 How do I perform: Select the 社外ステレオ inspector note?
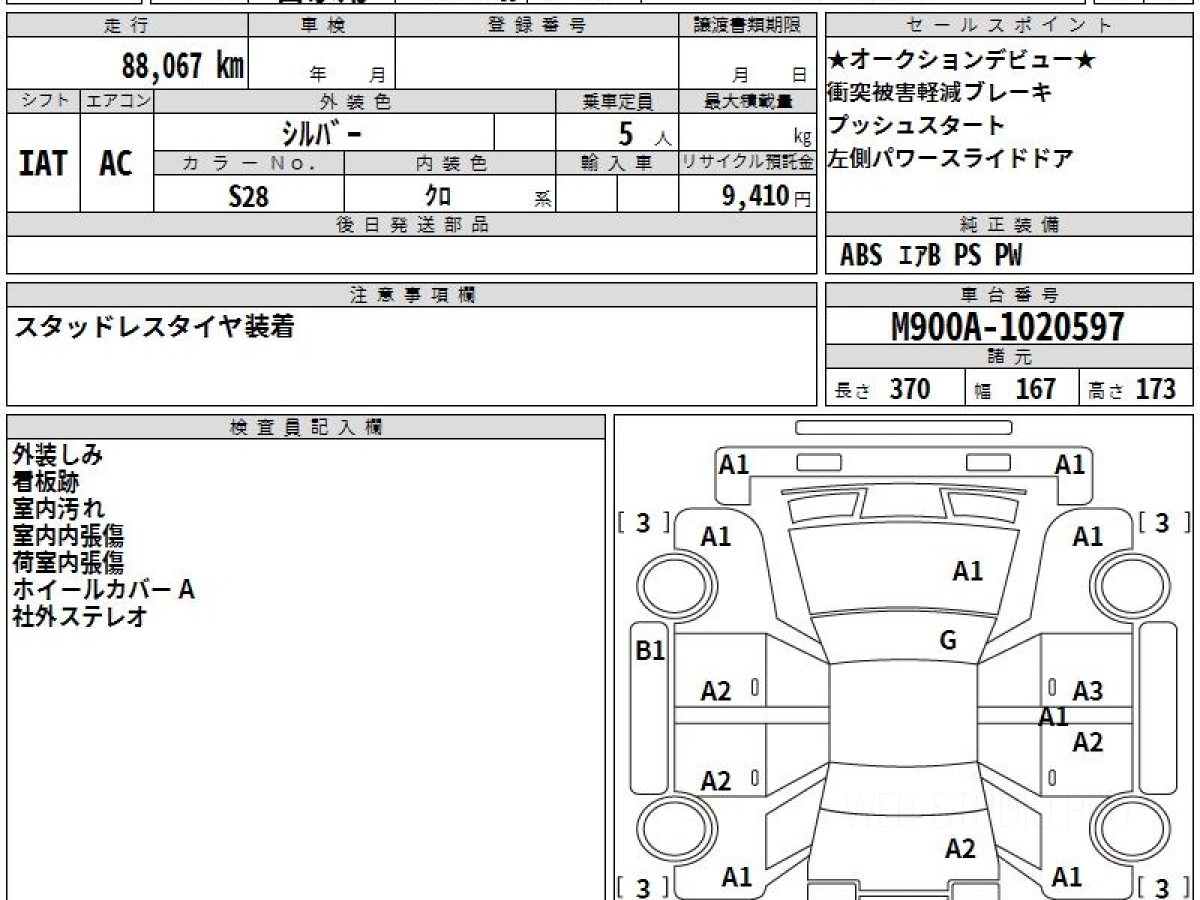point(80,617)
